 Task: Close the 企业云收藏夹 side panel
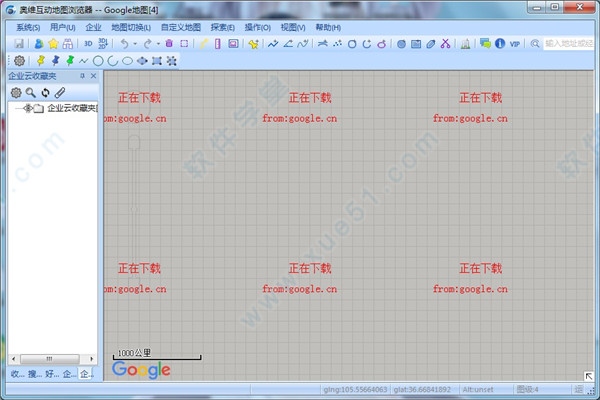[x=93, y=76]
